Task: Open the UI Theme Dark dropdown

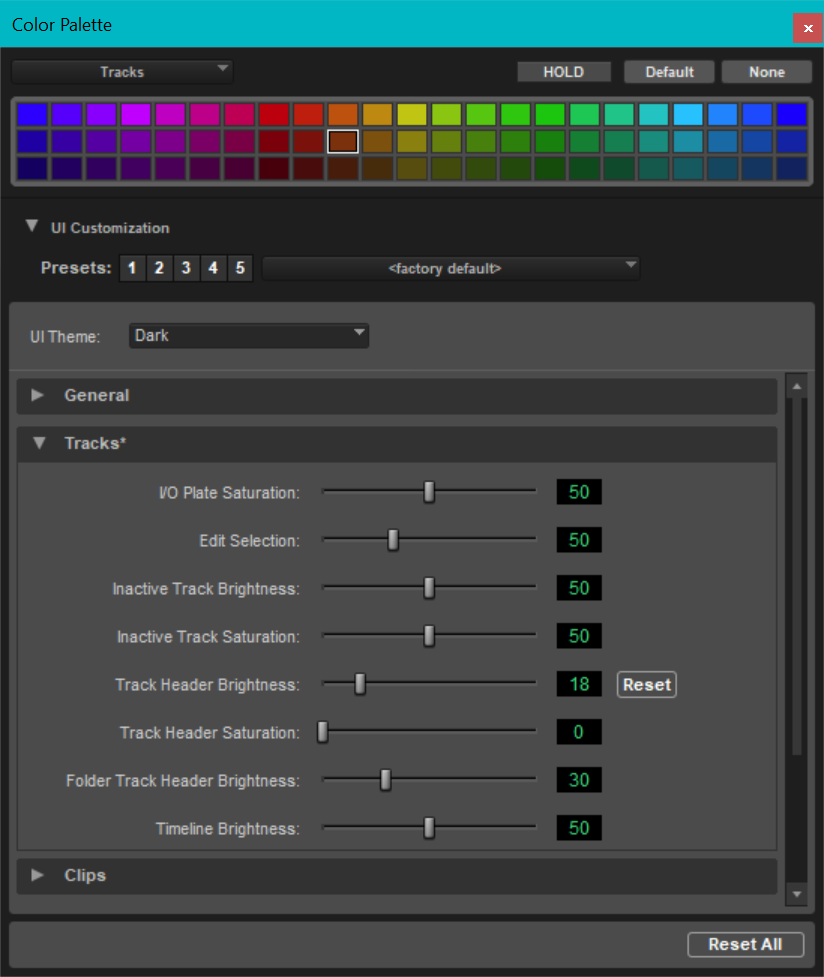Action: click(x=249, y=336)
